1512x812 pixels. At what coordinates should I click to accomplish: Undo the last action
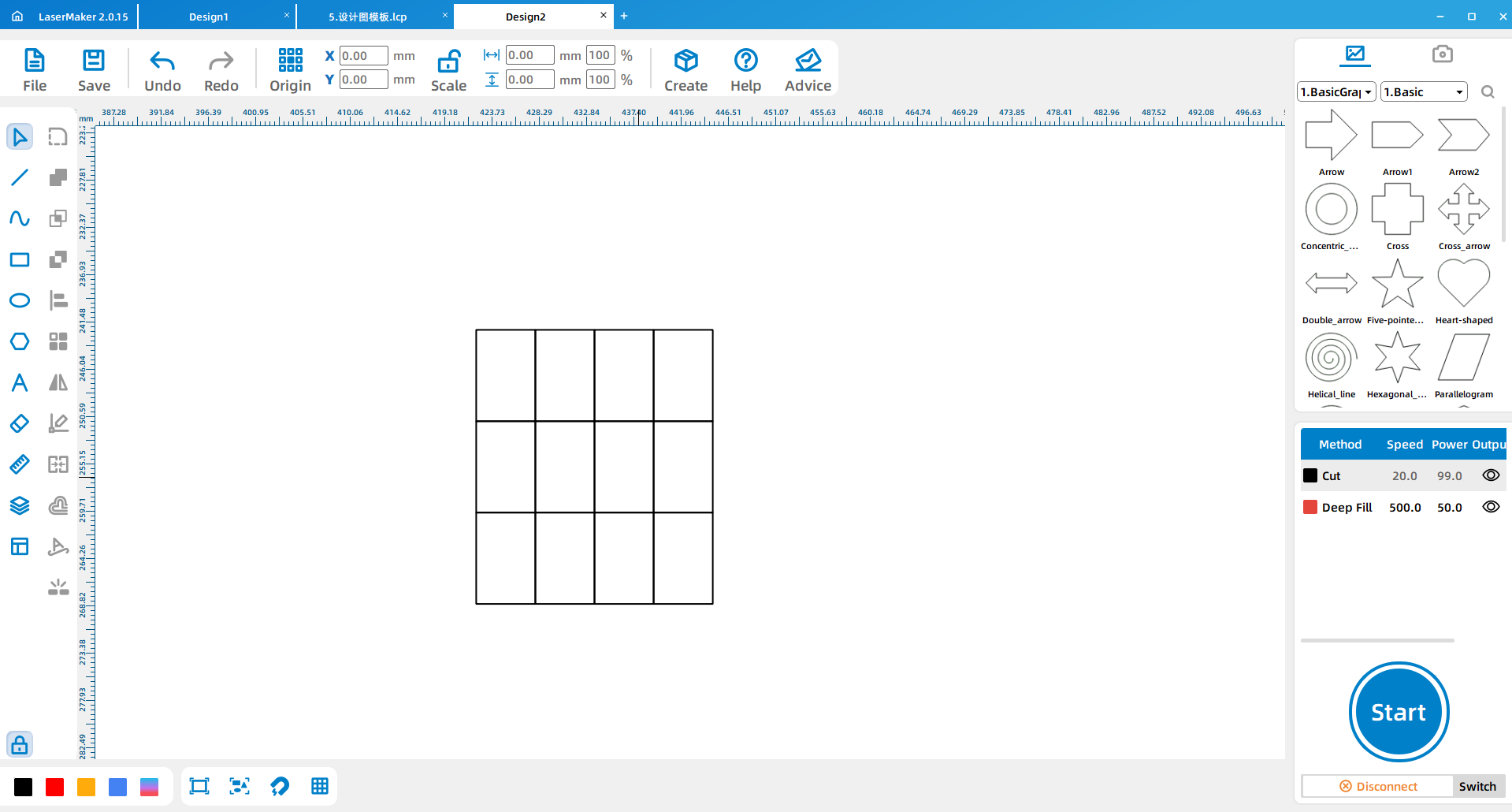click(x=162, y=70)
